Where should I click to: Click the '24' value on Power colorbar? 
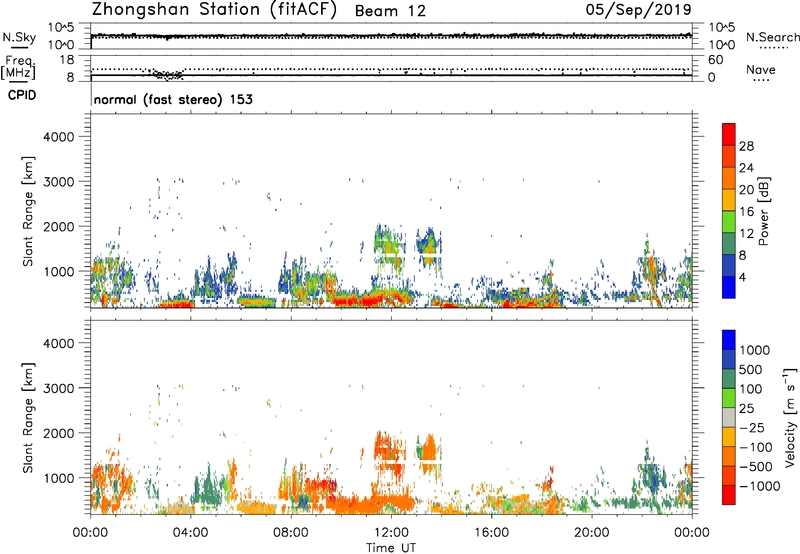coord(746,168)
